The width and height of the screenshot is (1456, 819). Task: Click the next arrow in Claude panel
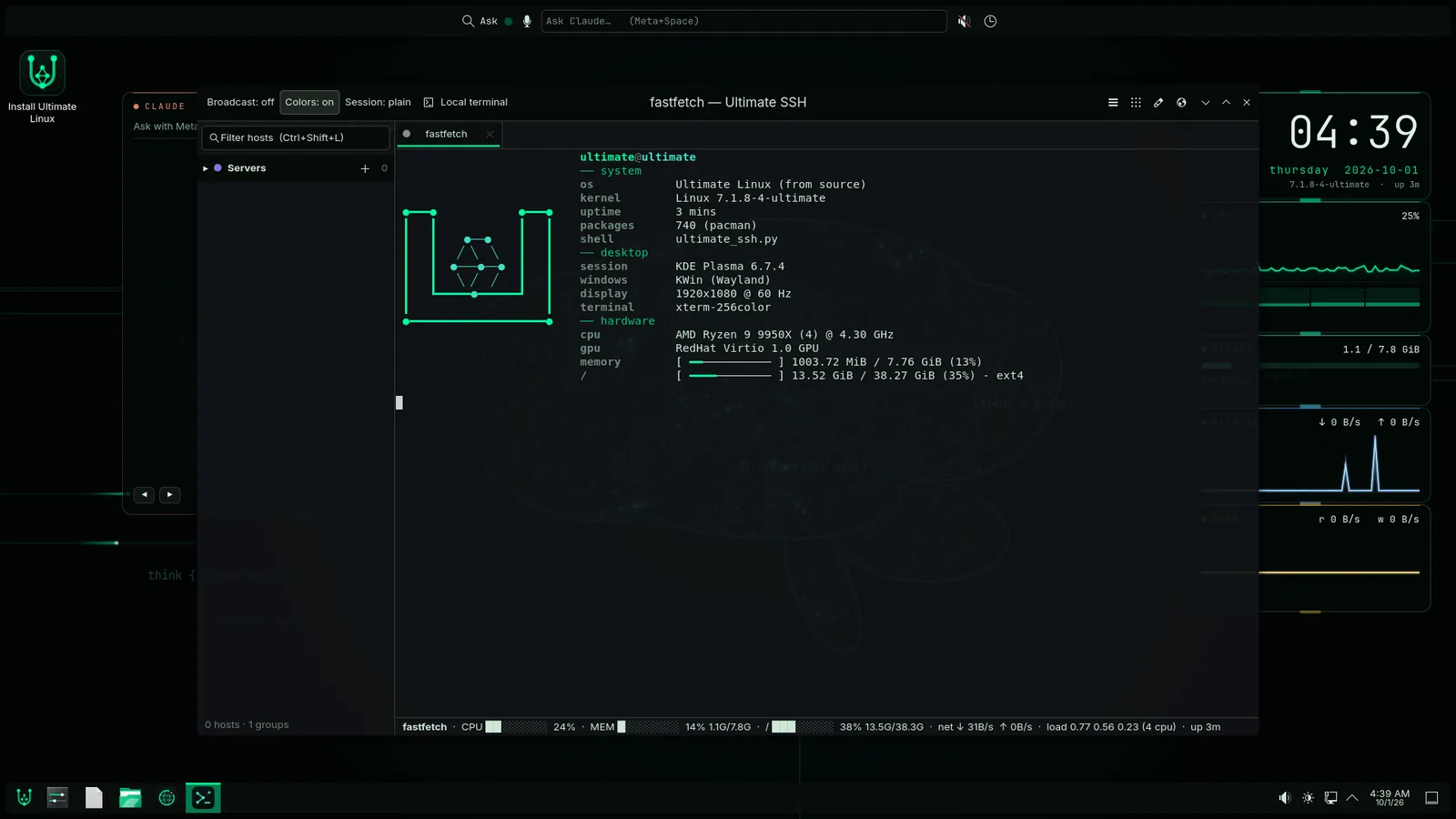pos(169,495)
